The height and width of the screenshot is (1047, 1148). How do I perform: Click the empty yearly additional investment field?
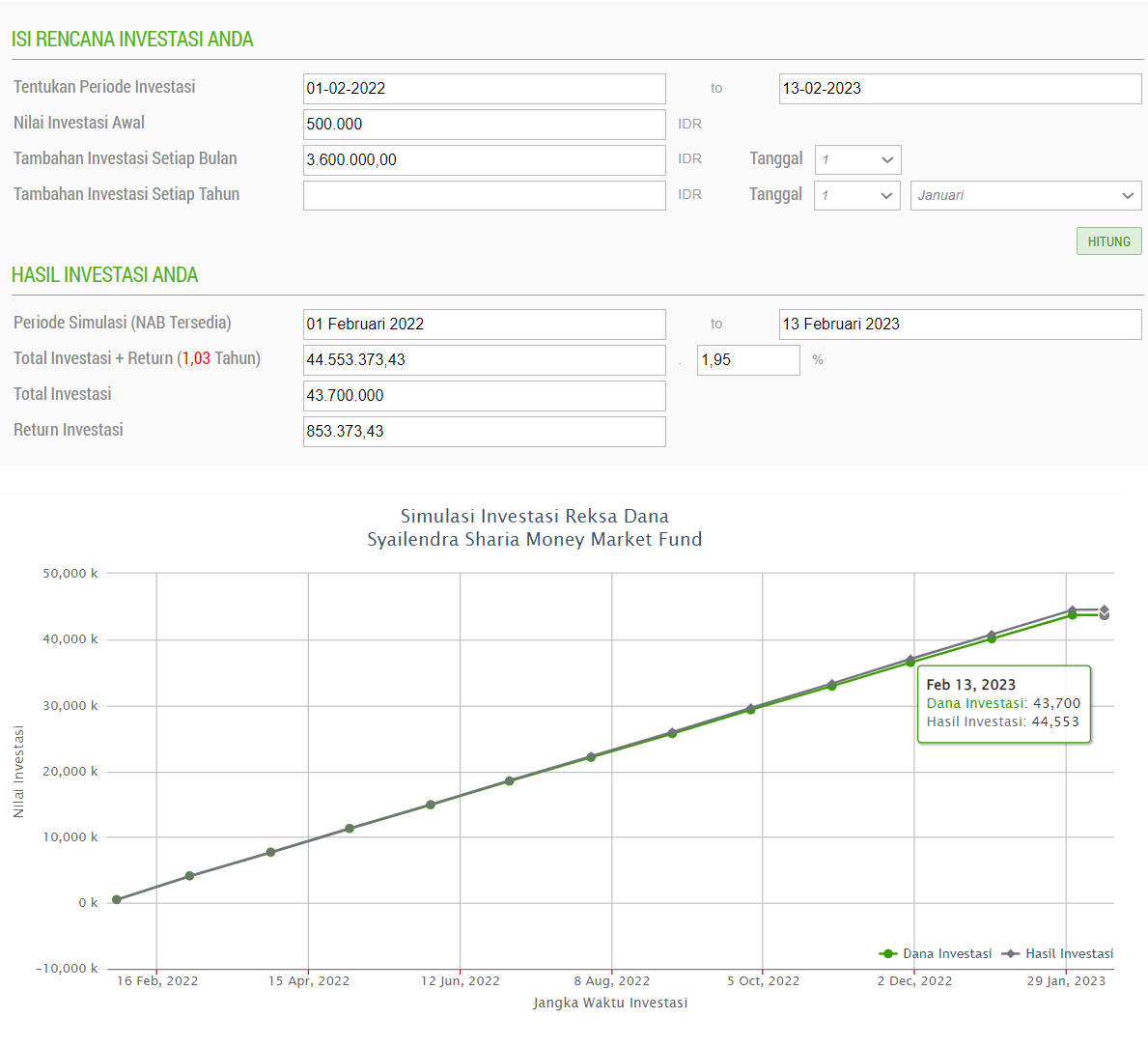pos(484,195)
